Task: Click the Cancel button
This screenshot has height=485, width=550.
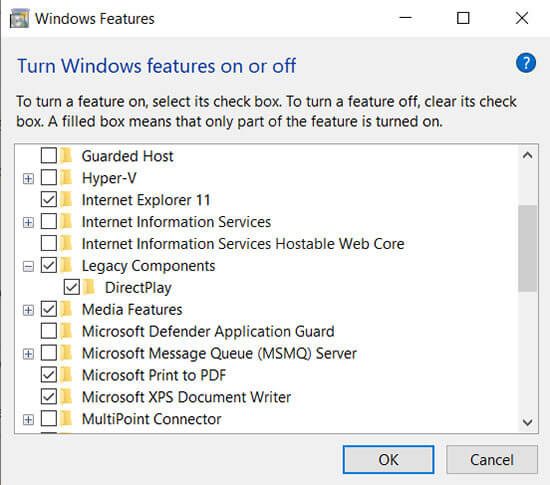Action: pos(492,459)
